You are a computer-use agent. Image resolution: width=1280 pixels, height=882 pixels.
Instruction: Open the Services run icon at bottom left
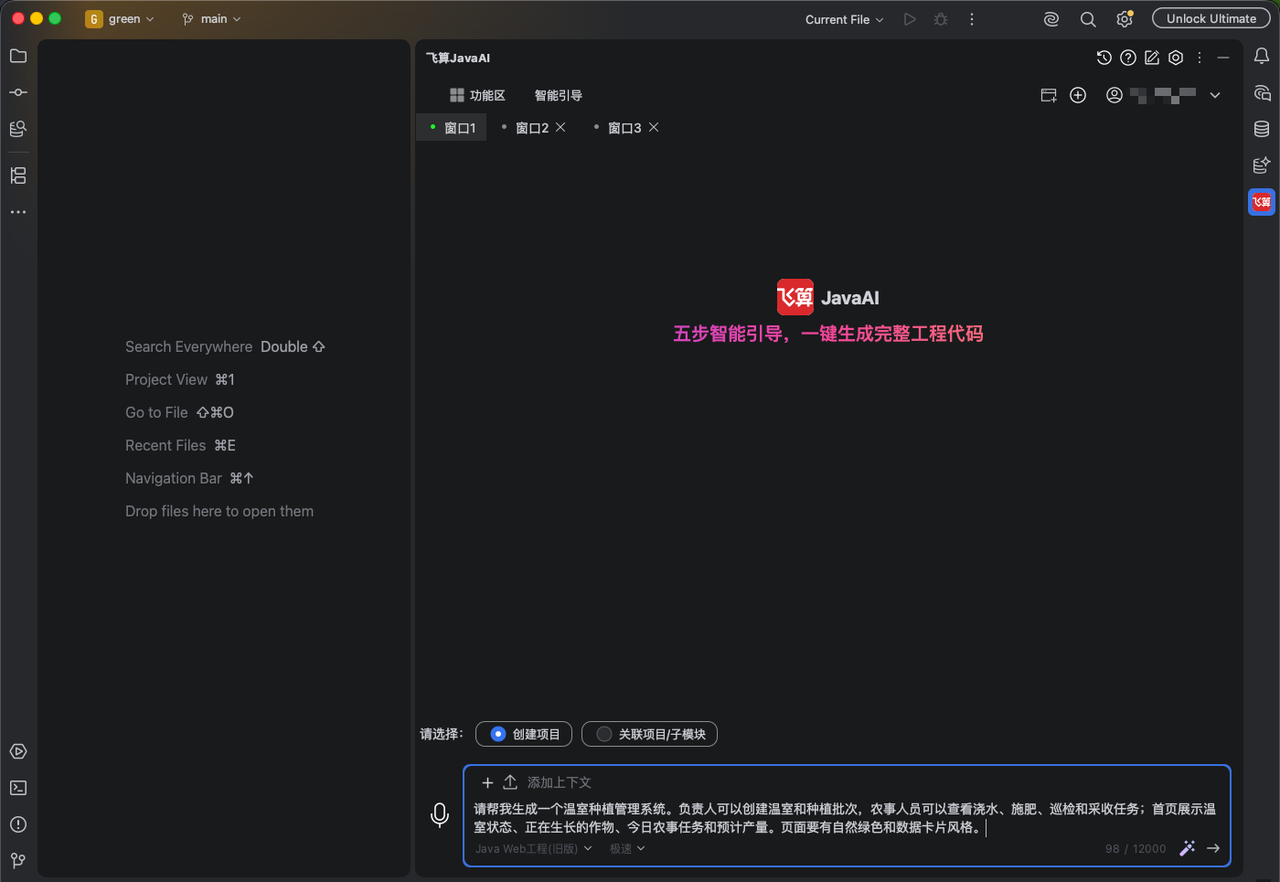[18, 751]
